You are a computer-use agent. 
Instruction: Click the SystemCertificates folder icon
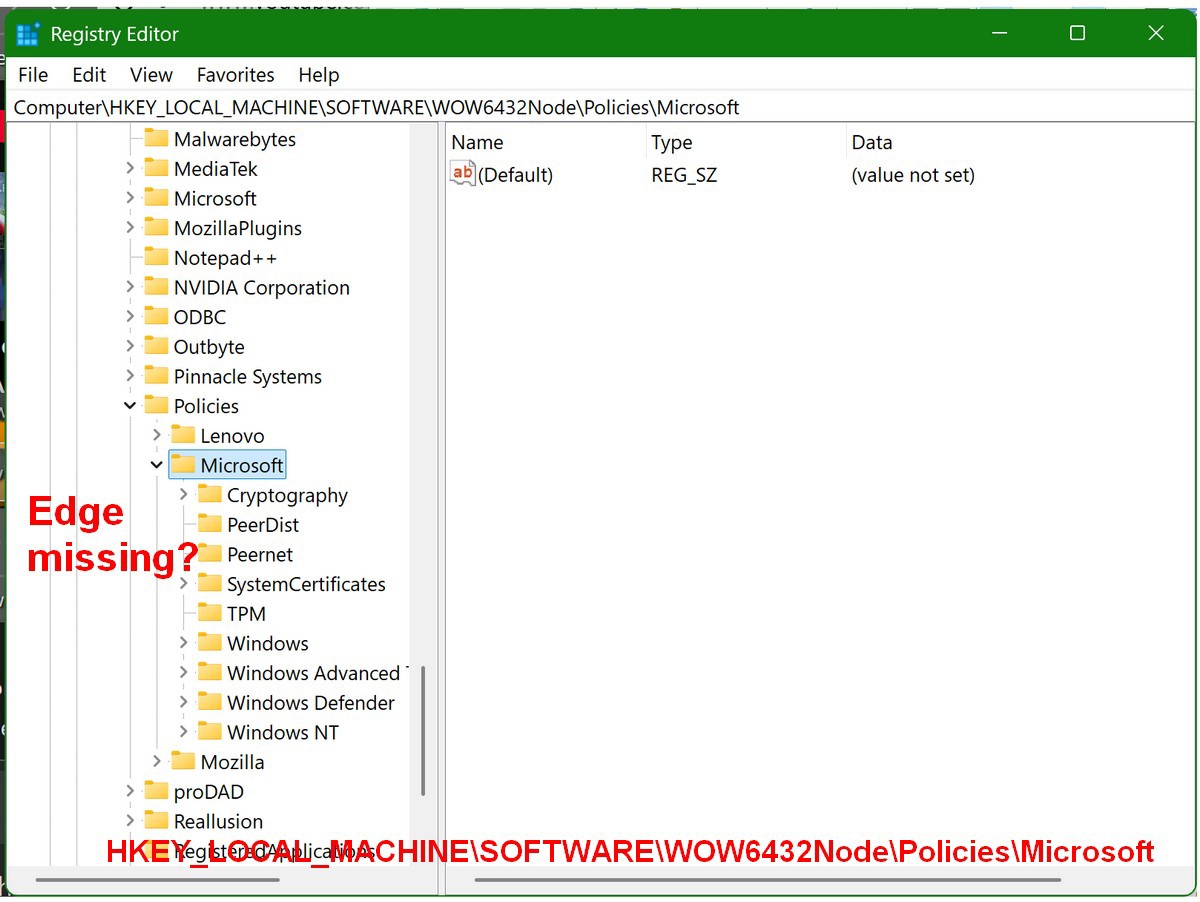pyautogui.click(x=210, y=584)
